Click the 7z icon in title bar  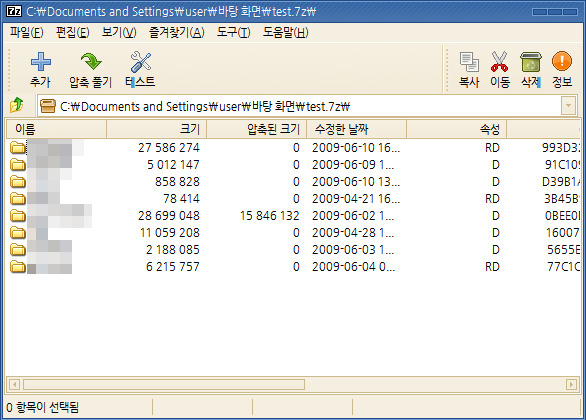click(x=14, y=11)
